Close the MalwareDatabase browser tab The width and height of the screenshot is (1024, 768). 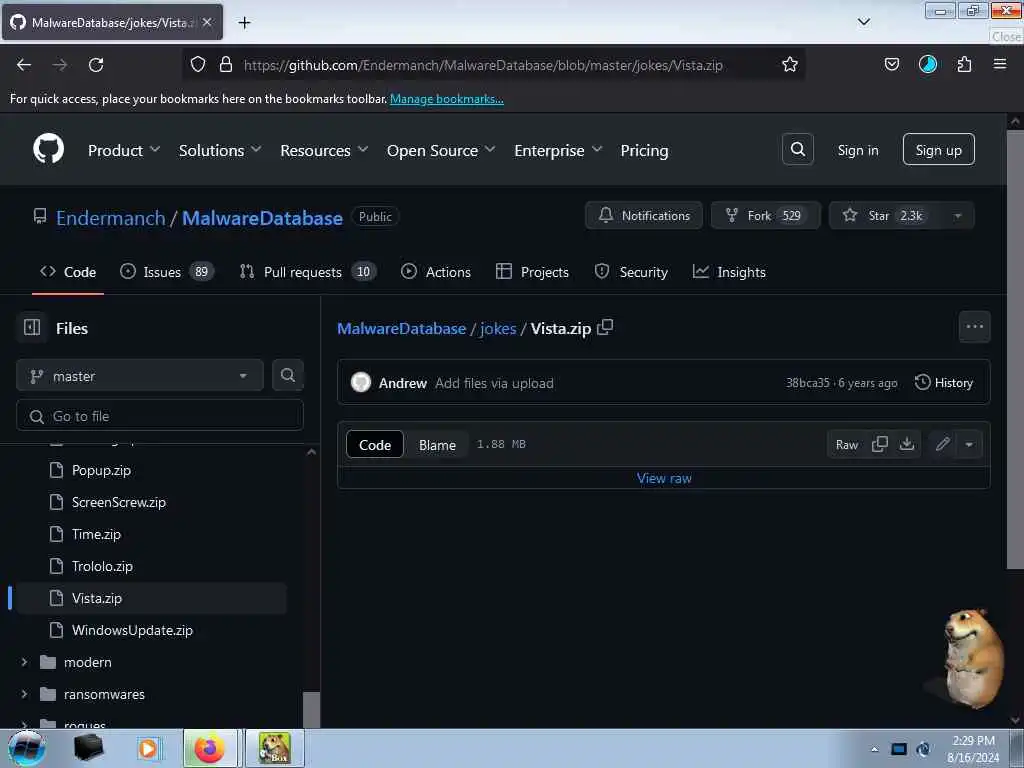point(207,22)
